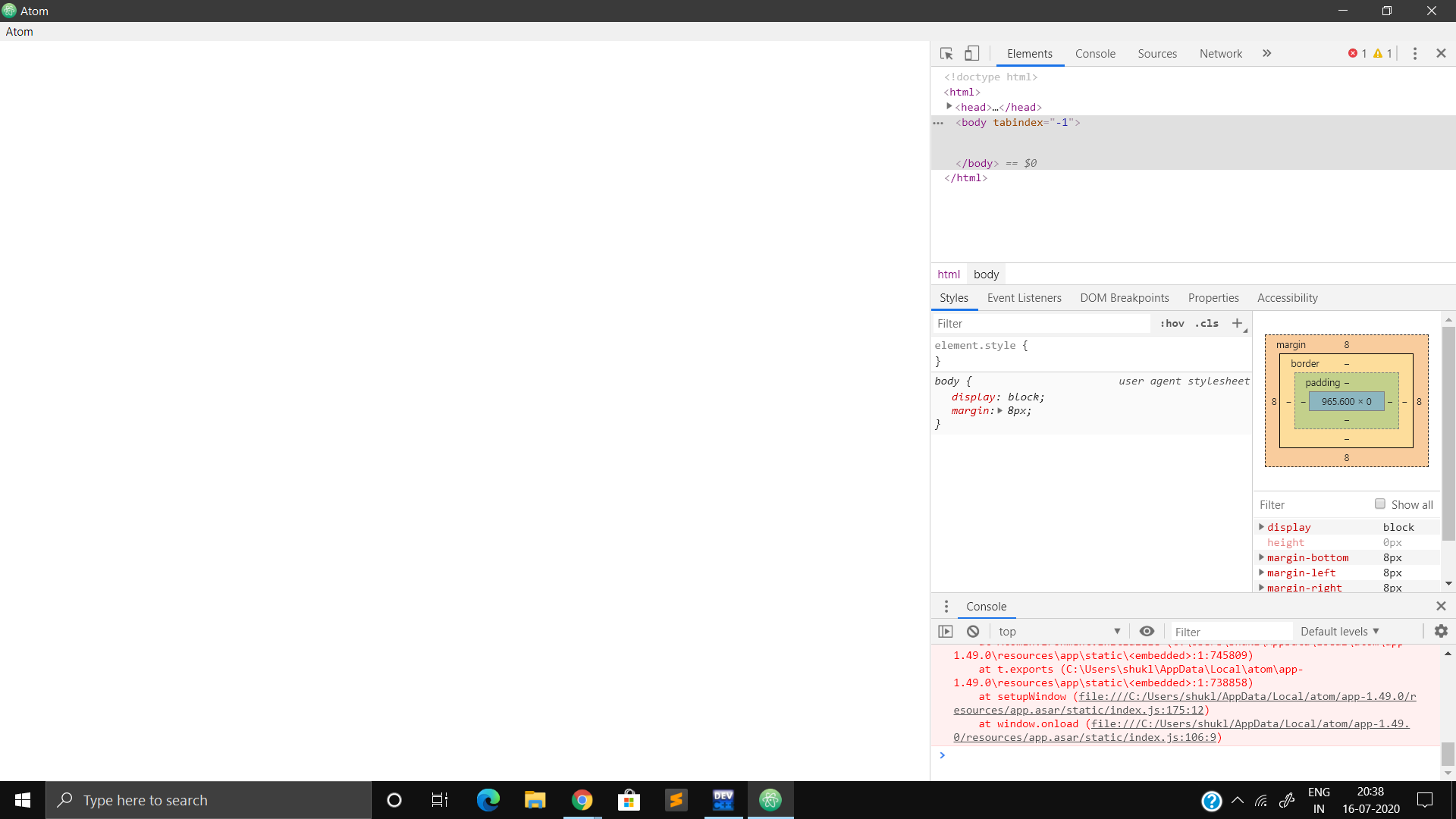Image resolution: width=1456 pixels, height=819 pixels.
Task: Open Sublime Text from the taskbar
Action: 676,800
